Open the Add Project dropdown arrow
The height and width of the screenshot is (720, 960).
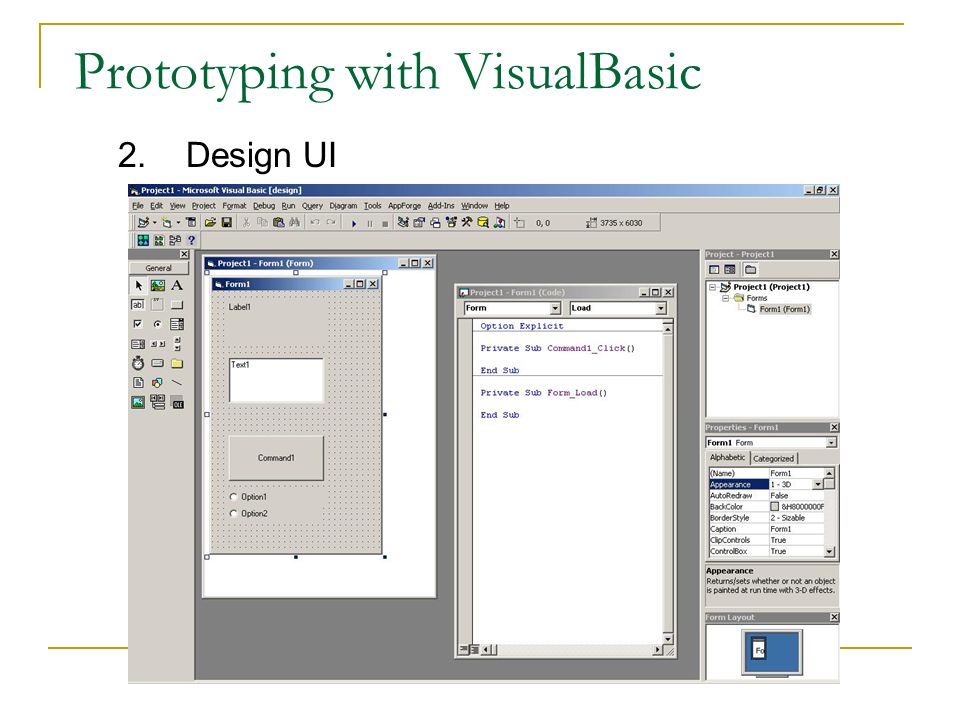tap(154, 223)
